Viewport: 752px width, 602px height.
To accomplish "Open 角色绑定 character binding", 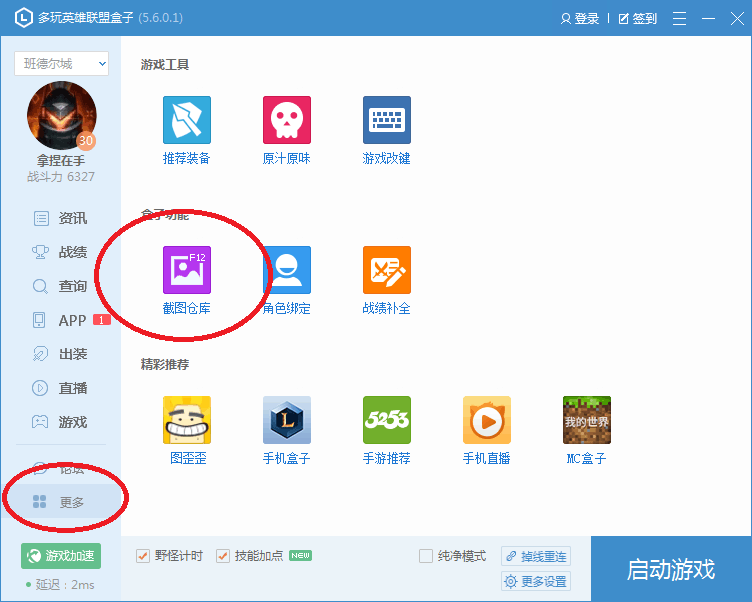I will tap(287, 280).
